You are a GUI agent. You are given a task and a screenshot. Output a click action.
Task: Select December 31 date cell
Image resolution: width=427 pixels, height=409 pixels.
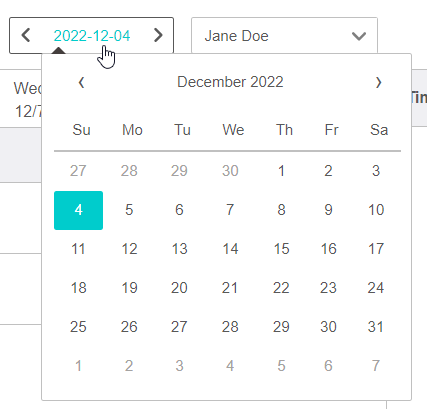pos(376,327)
